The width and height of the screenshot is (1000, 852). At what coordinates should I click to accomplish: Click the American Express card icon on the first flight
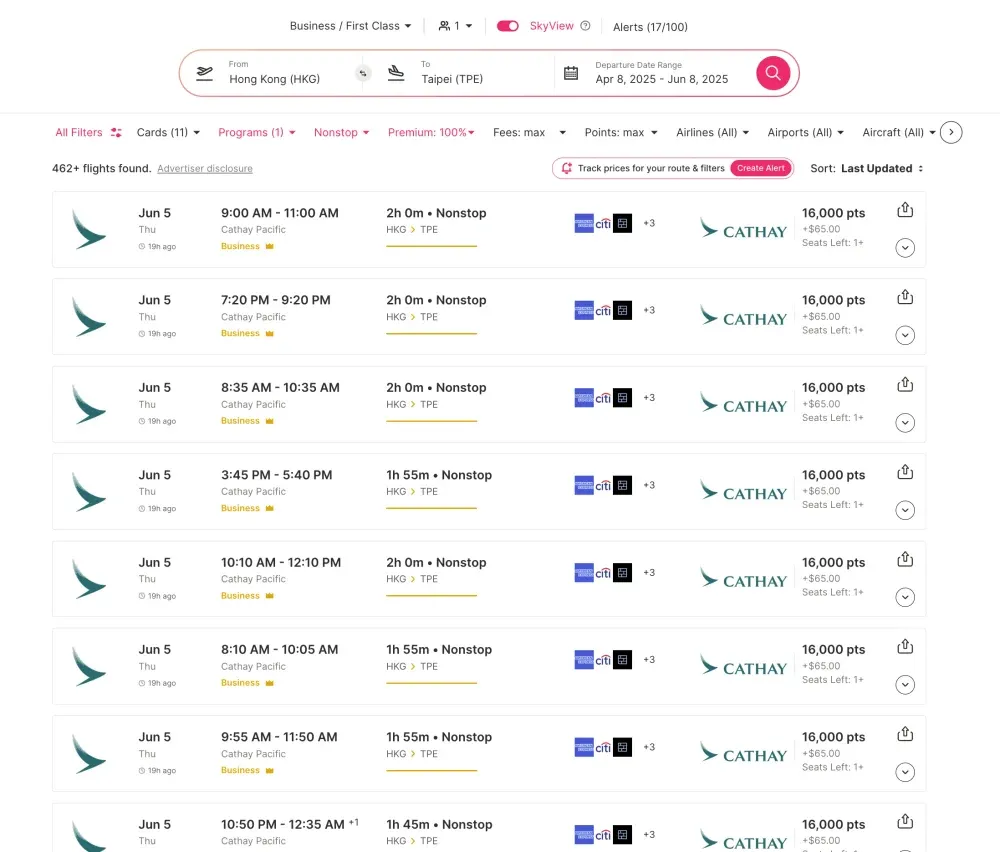pyautogui.click(x=584, y=224)
